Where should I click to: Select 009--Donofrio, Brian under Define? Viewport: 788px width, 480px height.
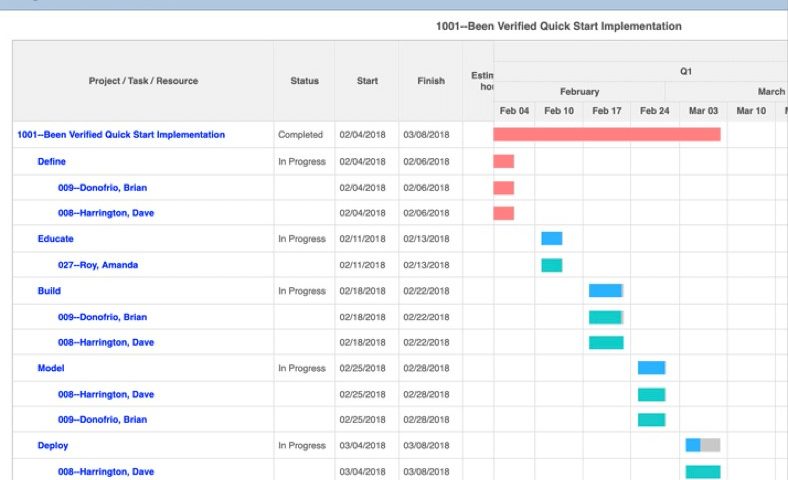(x=103, y=187)
